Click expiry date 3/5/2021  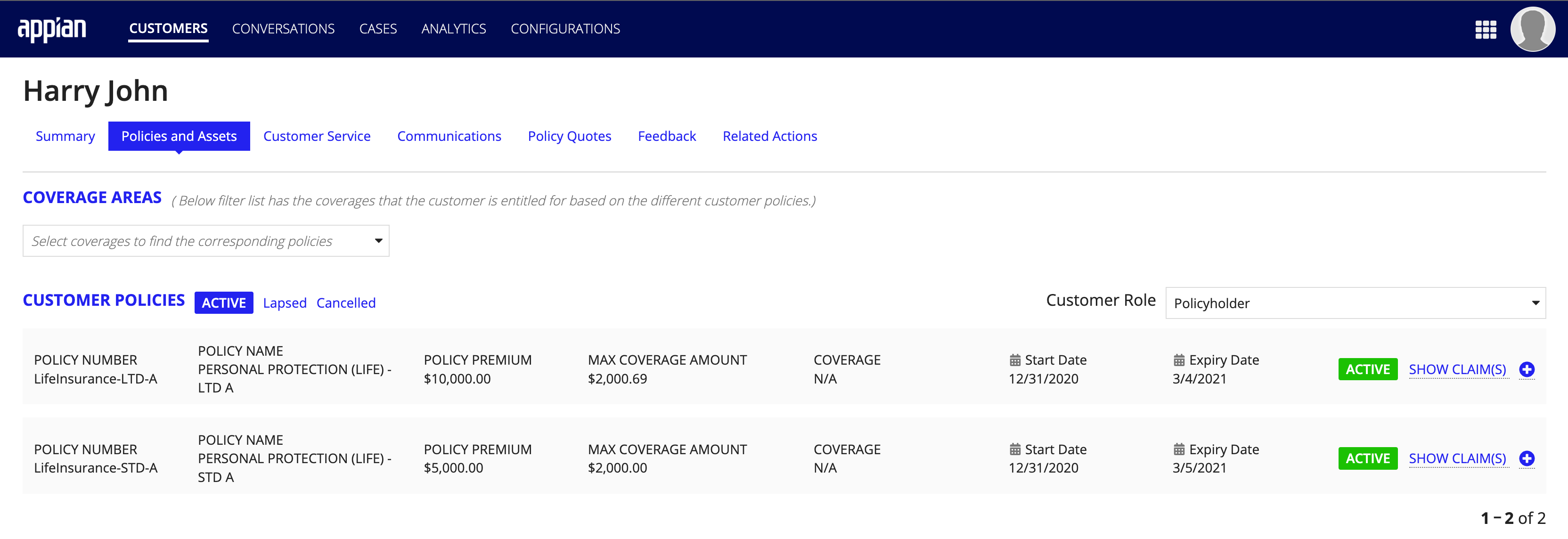(x=1199, y=468)
